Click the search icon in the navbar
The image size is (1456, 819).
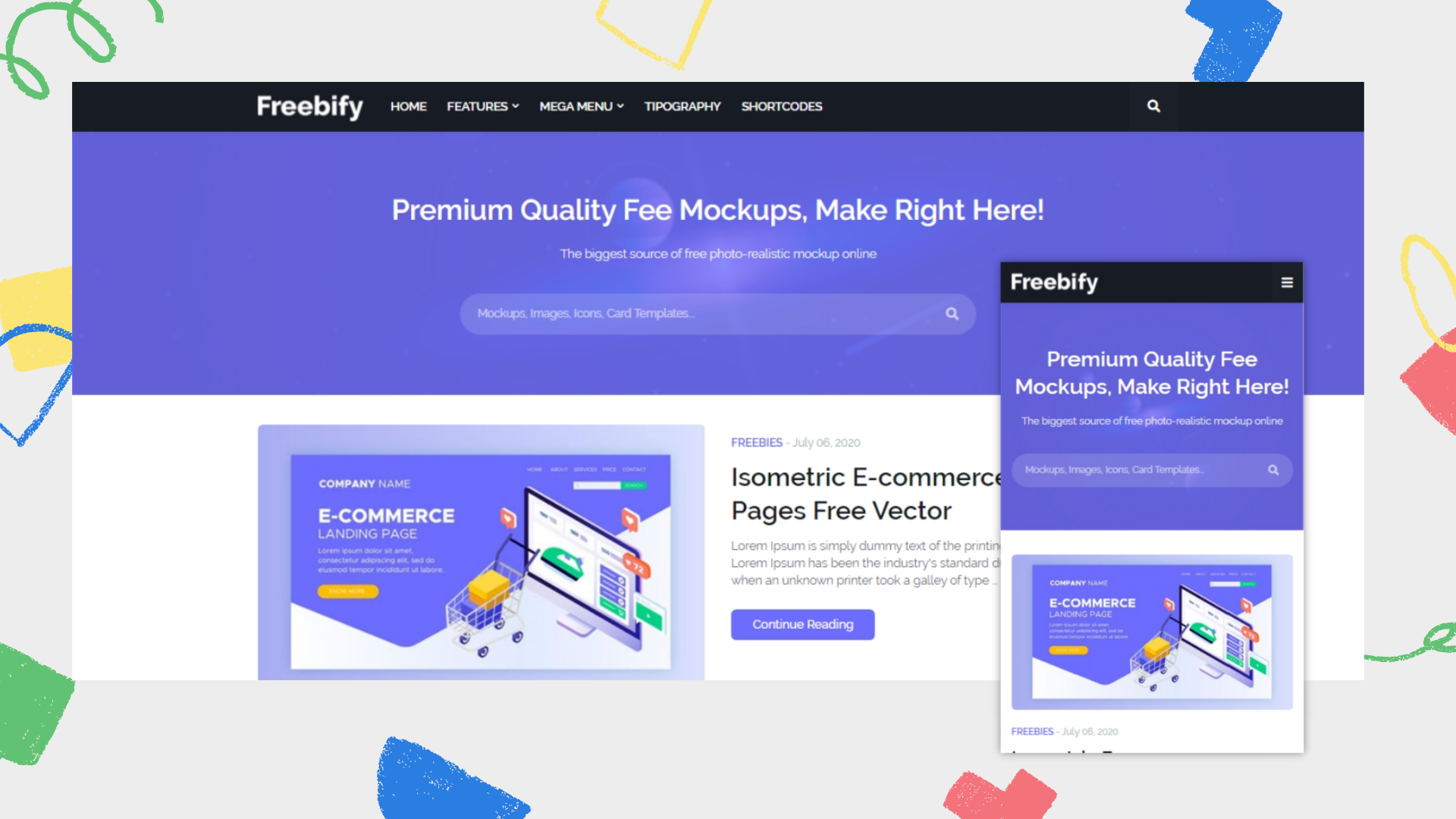1153,106
